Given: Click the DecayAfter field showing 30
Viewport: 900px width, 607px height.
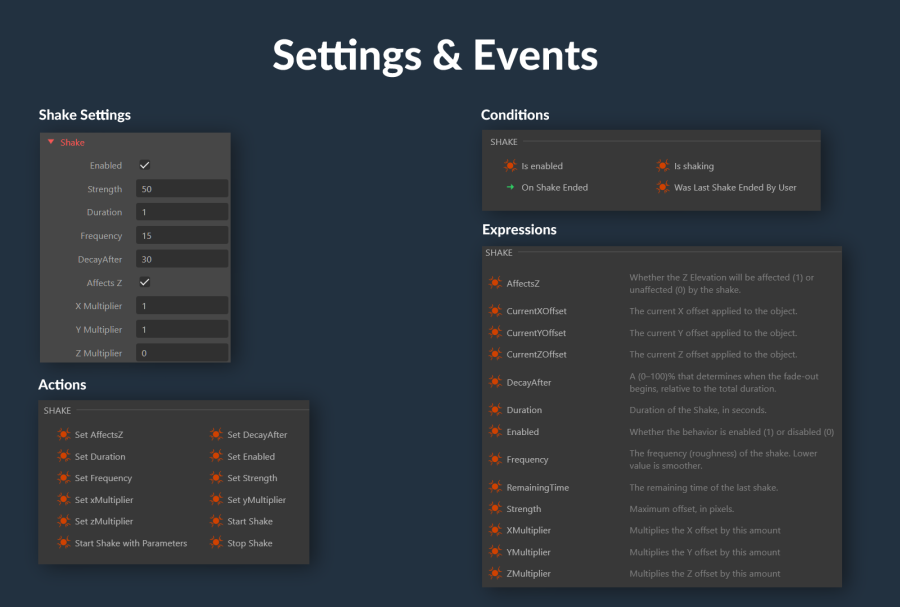Looking at the screenshot, I should (x=182, y=259).
